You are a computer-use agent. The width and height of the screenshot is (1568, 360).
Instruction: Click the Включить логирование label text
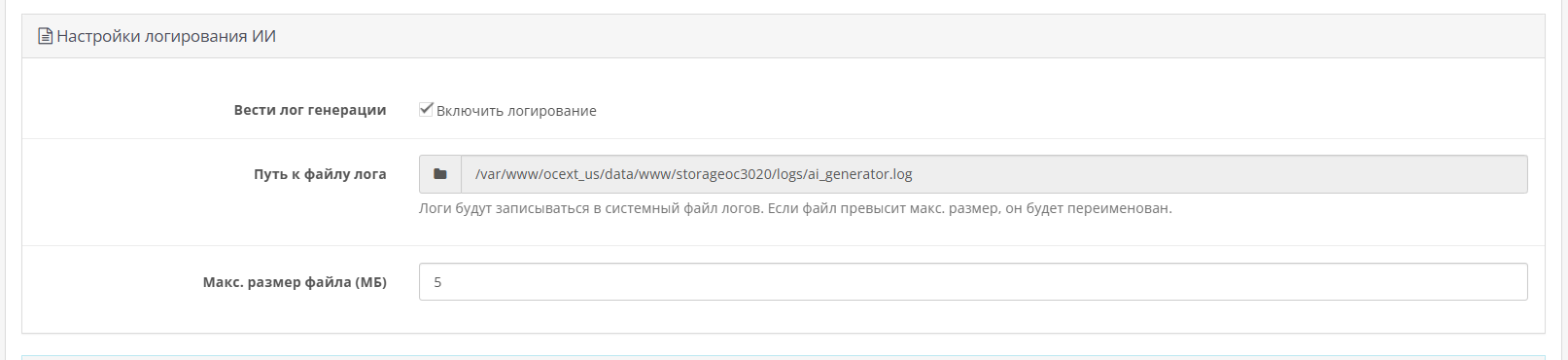point(516,111)
